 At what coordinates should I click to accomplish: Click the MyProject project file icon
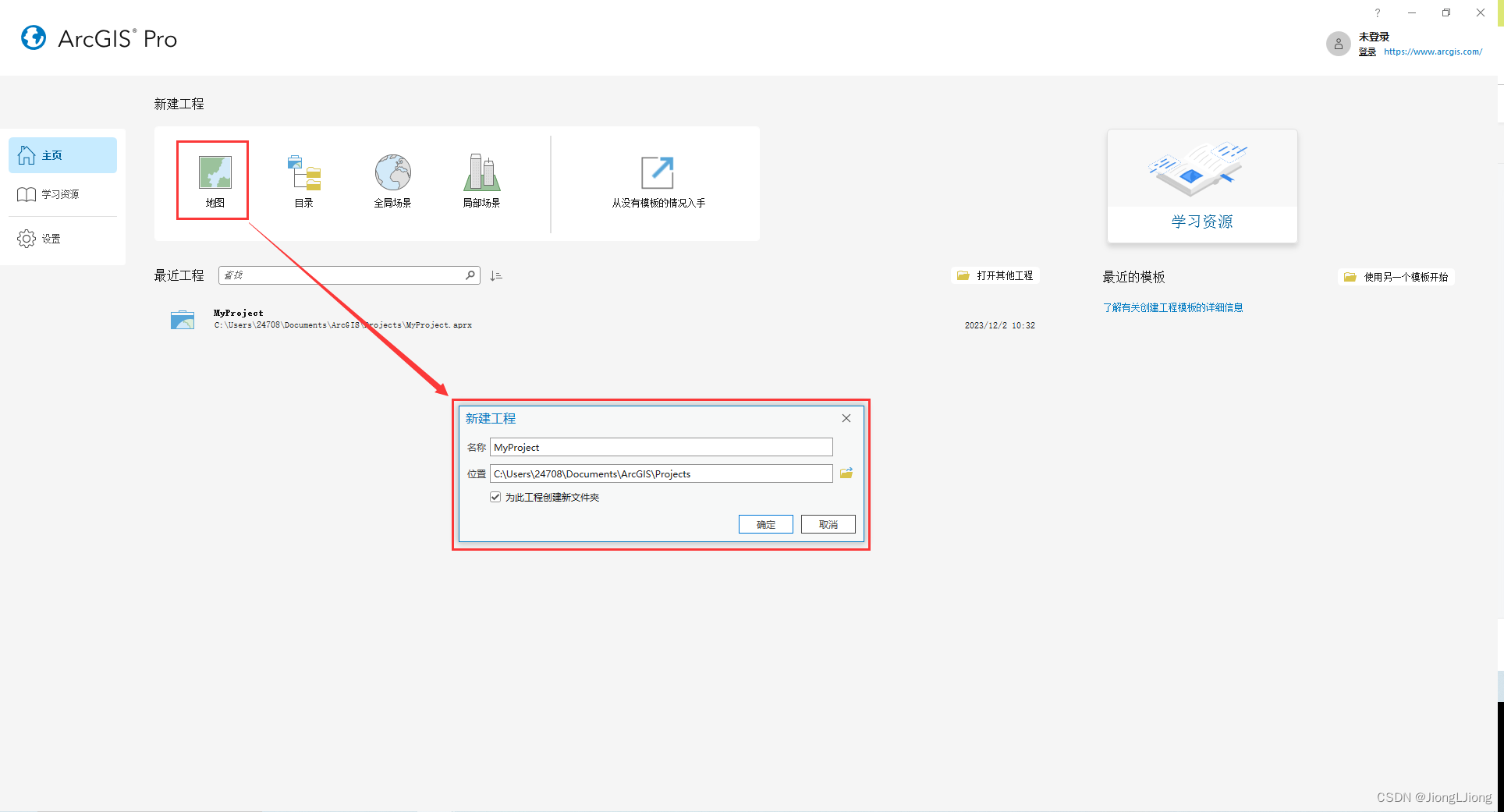(183, 320)
